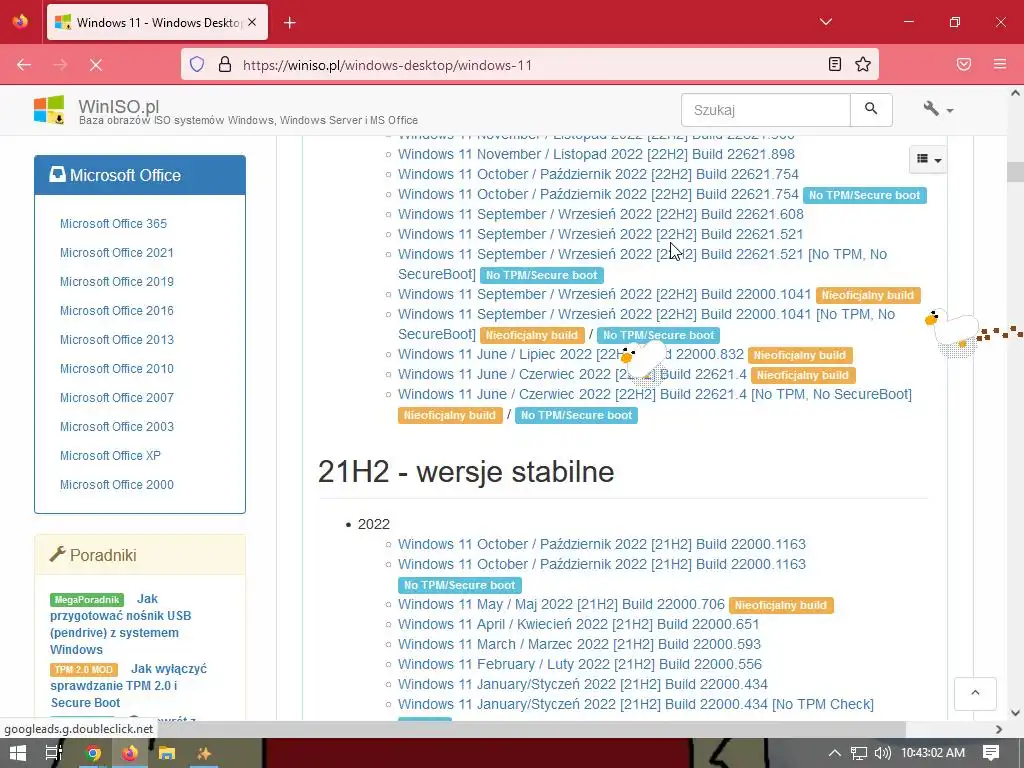Viewport: 1024px width, 768px height.
Task: Bookmark this page with the star icon
Action: (863, 64)
